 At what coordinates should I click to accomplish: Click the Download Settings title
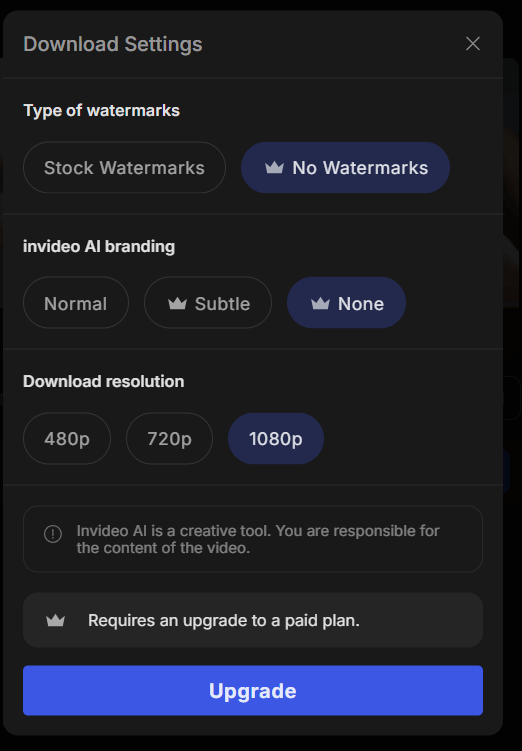click(113, 44)
